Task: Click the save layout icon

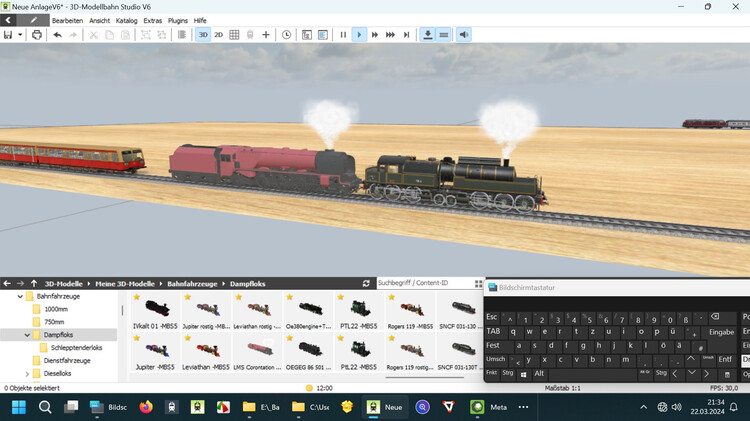Action: click(8, 35)
